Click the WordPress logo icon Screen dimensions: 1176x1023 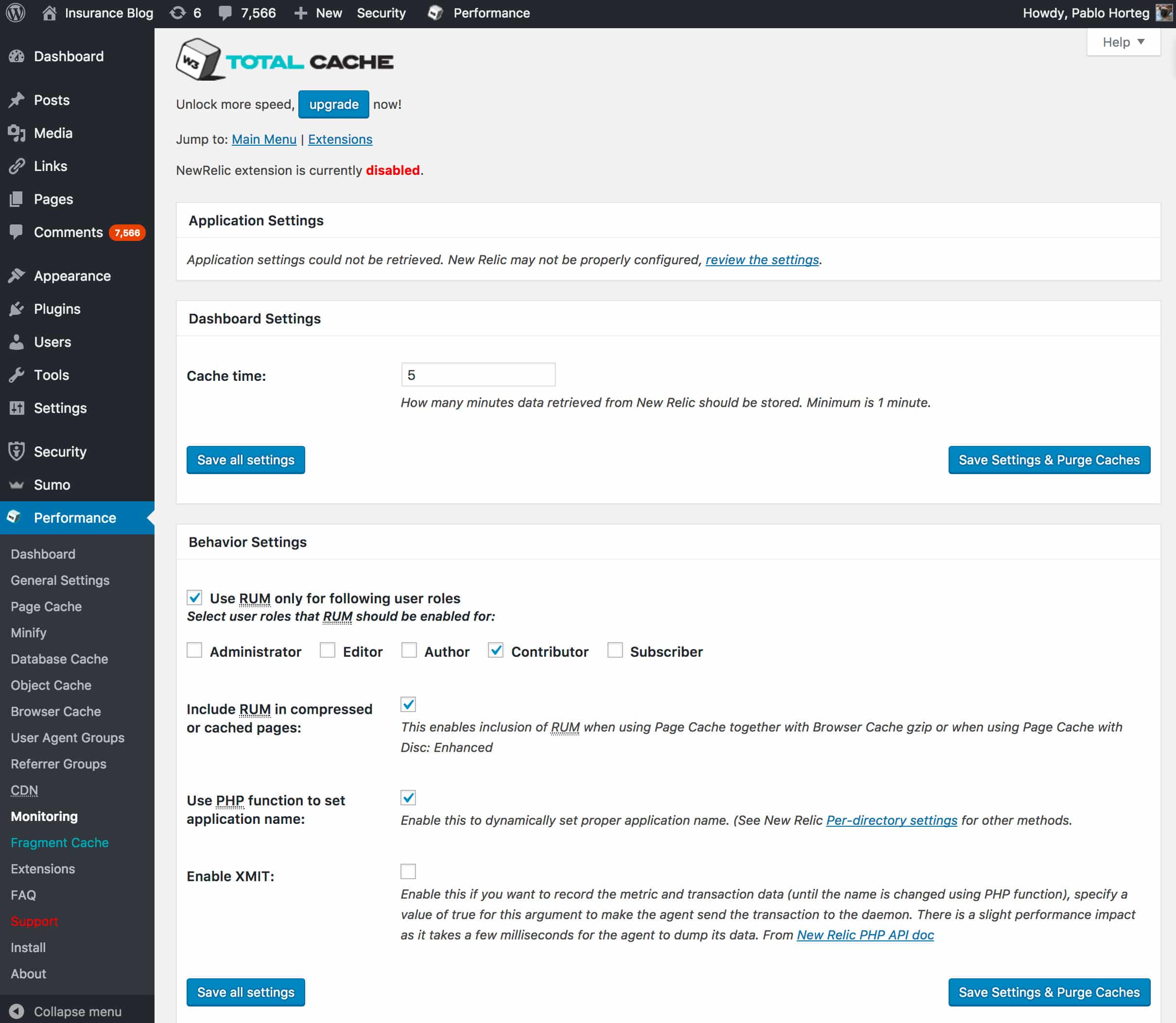(x=16, y=13)
